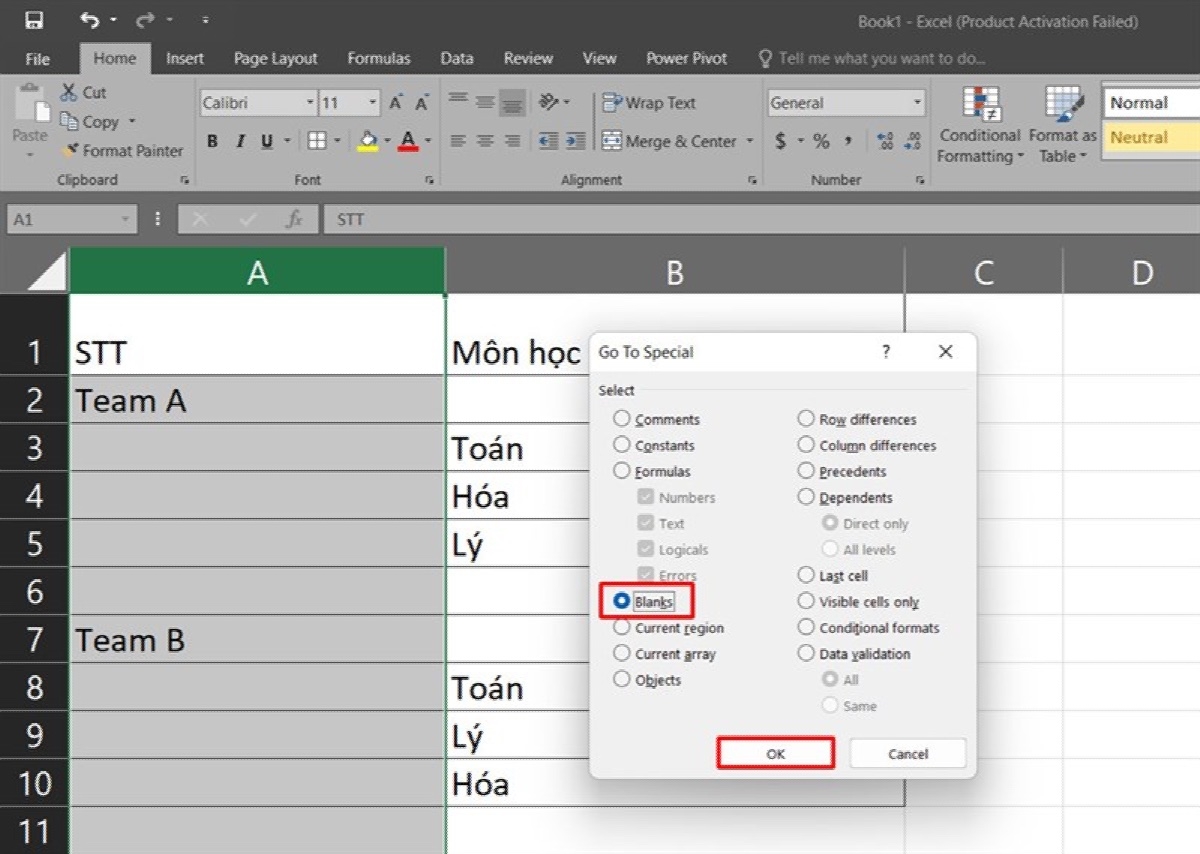Apply bold formatting
Screen dimensions: 1200x854
[x=211, y=140]
